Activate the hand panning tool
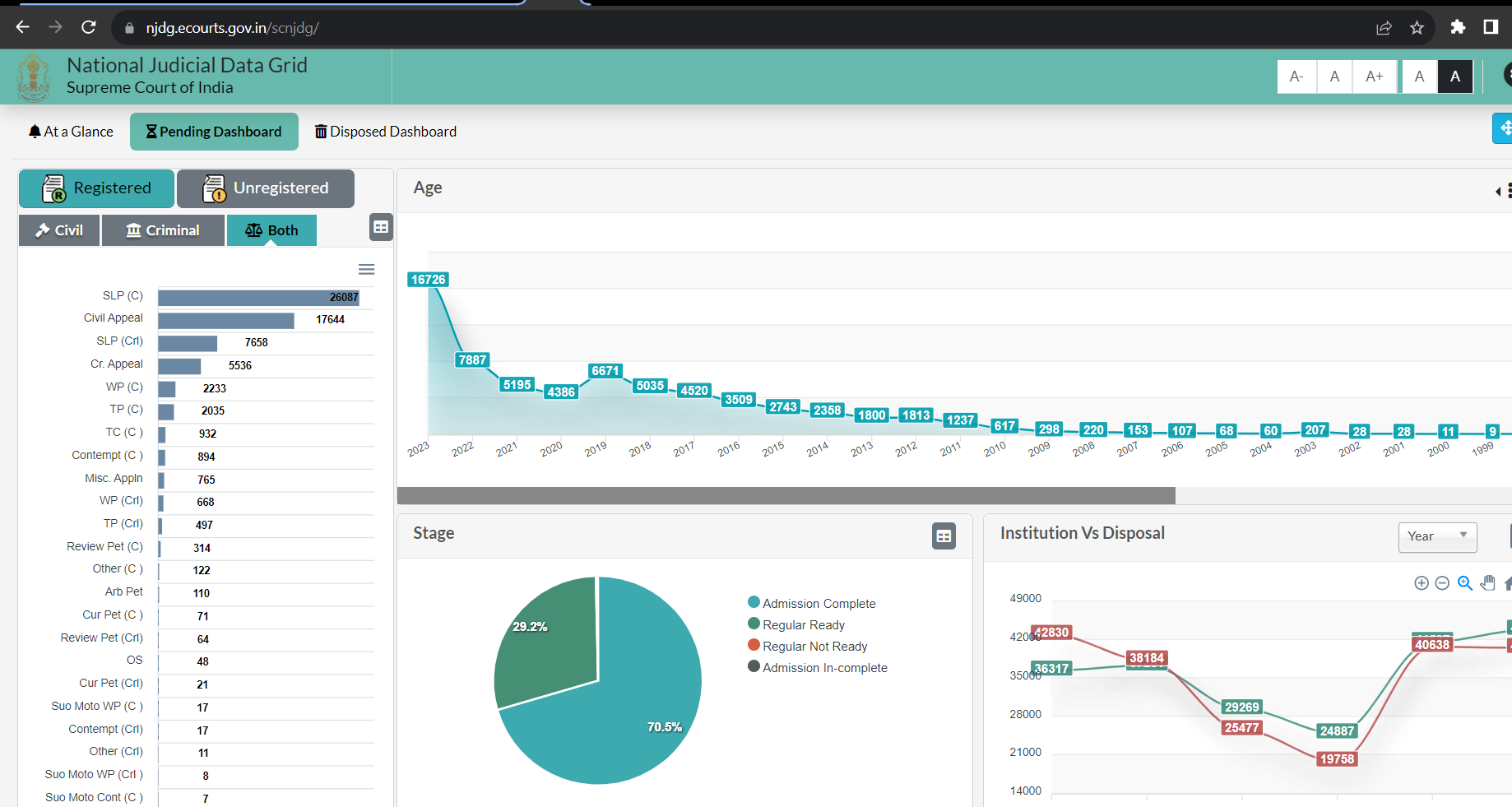 pos(1487,583)
